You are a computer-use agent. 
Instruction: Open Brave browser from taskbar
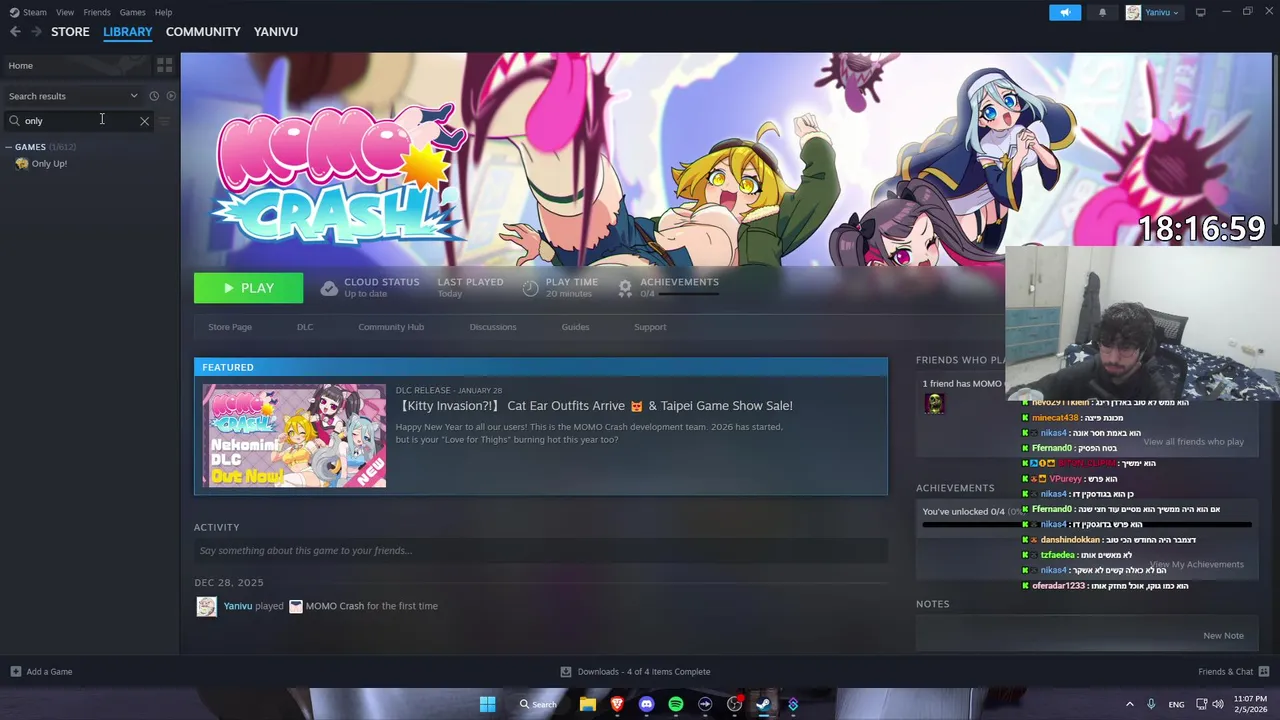(x=617, y=704)
